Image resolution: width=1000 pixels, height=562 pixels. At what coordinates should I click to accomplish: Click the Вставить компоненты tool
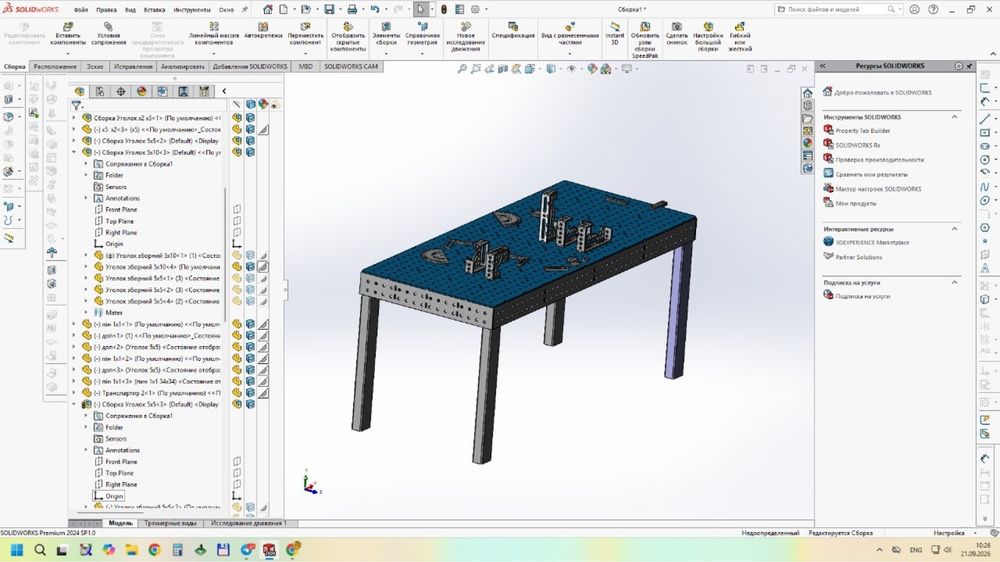tap(68, 34)
